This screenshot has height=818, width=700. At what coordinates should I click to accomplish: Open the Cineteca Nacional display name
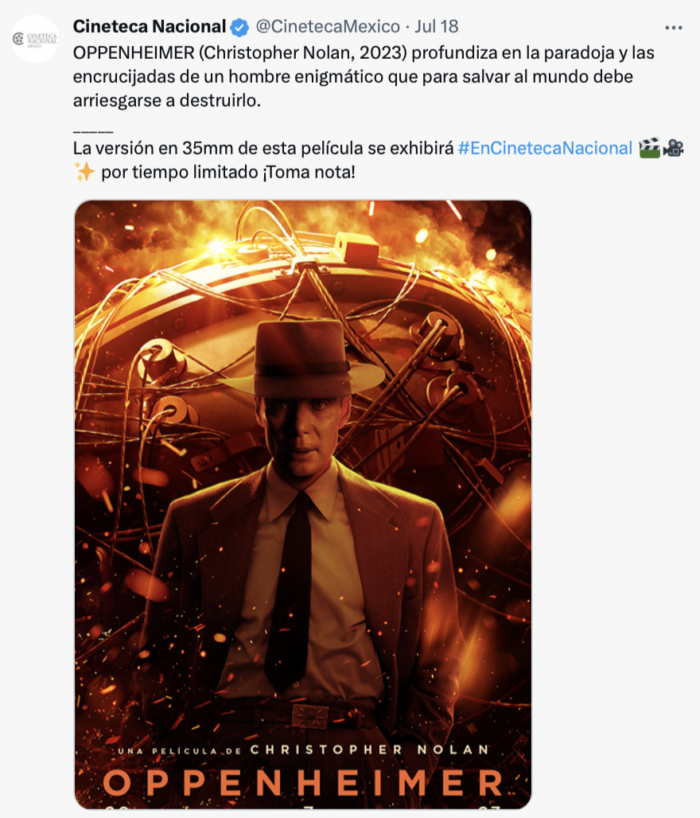click(149, 27)
